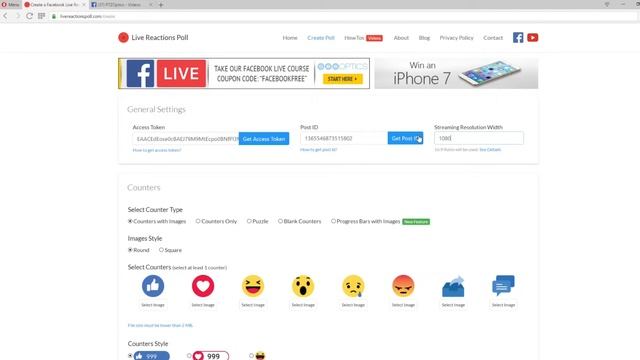The image size is (640, 360).
Task: Open the Create Poll nav item
Action: 321,38
